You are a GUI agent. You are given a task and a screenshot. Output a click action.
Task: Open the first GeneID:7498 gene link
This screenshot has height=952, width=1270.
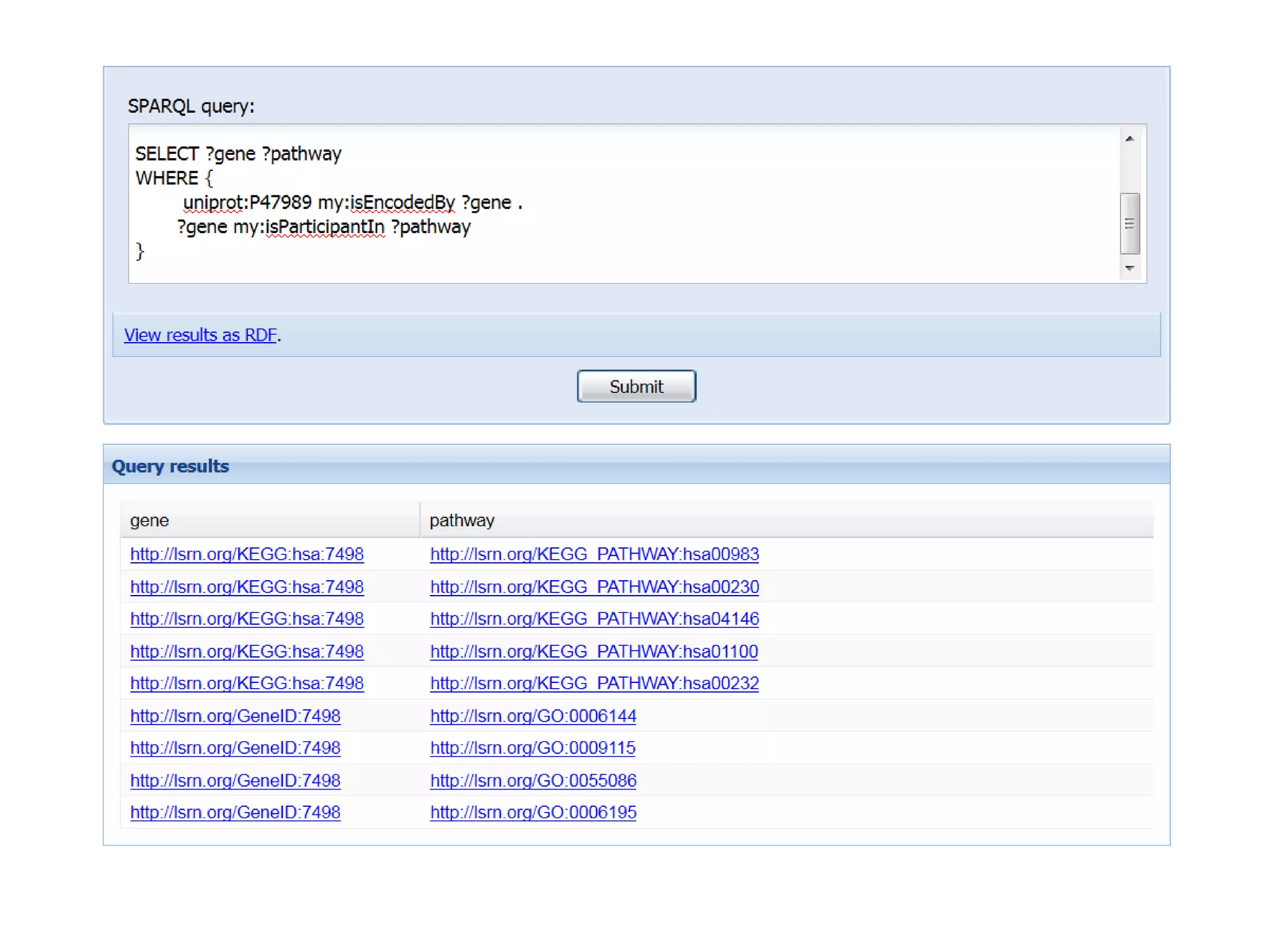pos(235,716)
